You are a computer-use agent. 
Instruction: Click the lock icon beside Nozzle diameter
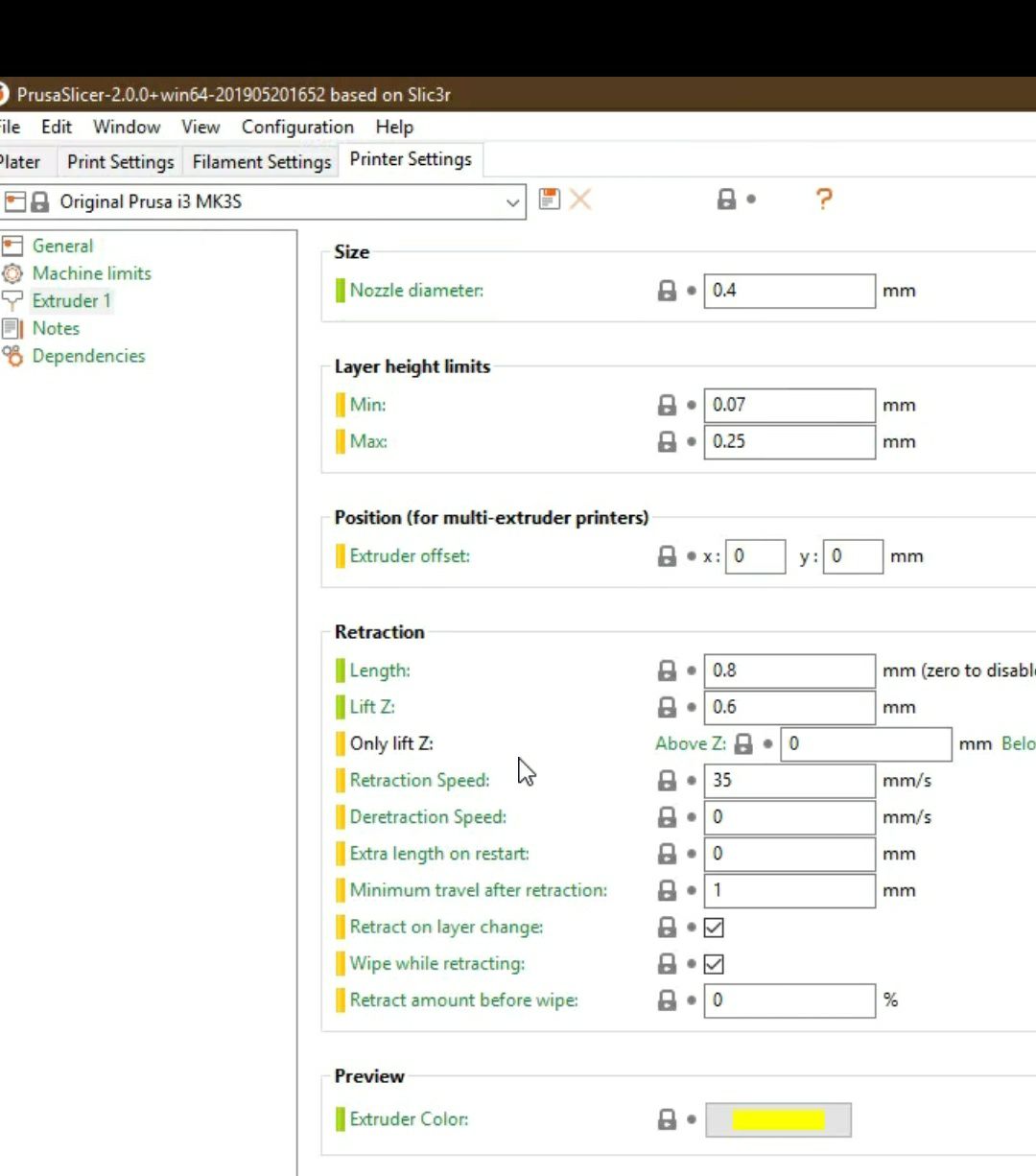point(667,291)
